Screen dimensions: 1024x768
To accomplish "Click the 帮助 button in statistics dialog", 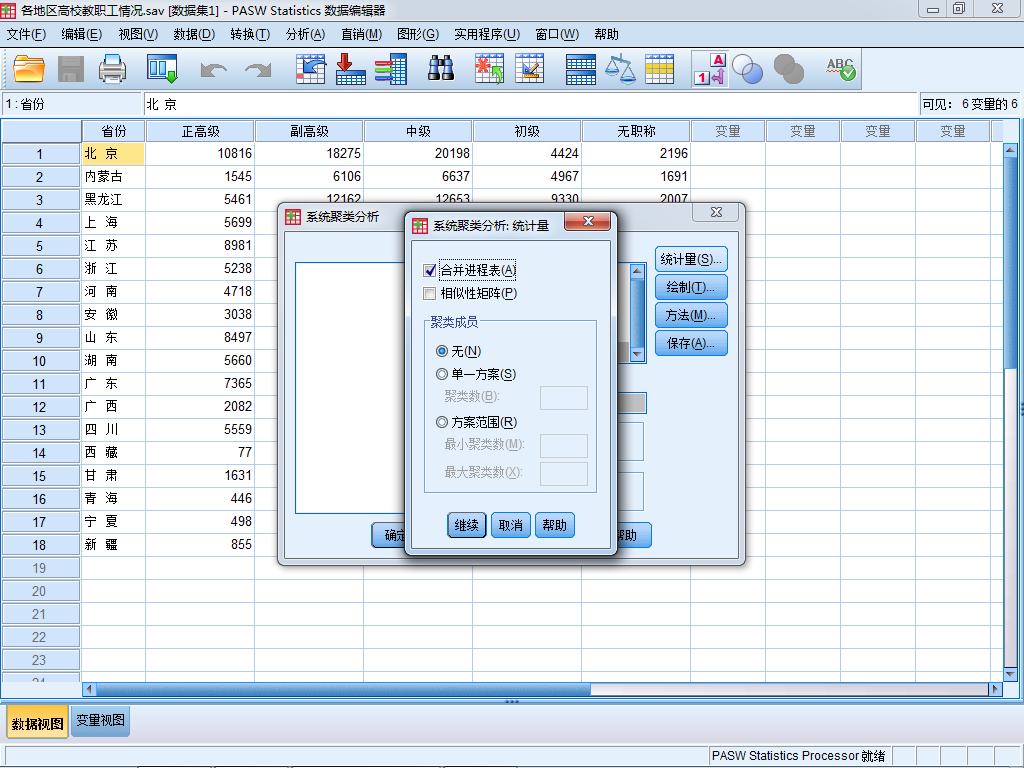I will pos(554,525).
